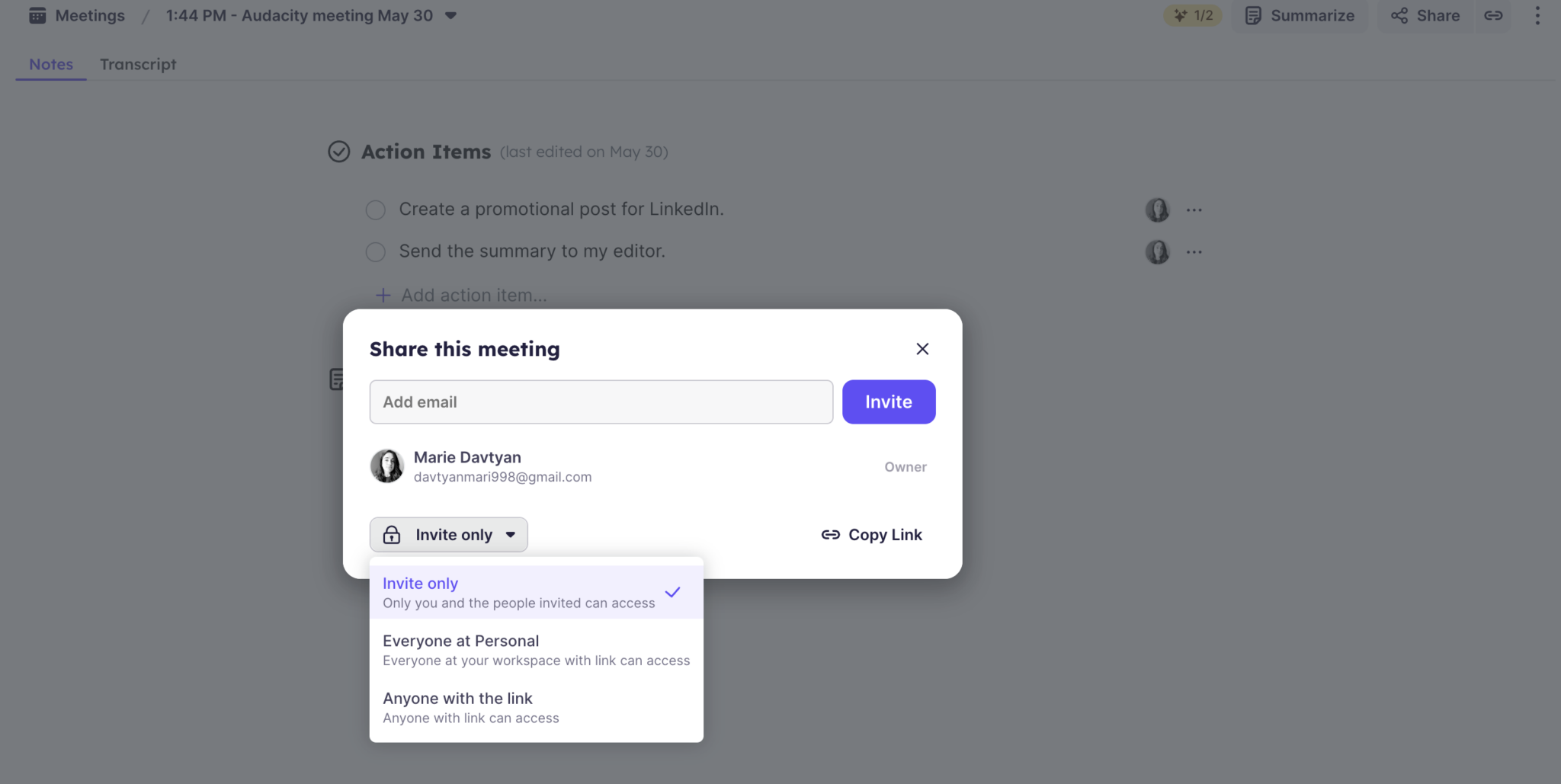Image resolution: width=1561 pixels, height=784 pixels.
Task: Switch to the Transcript tab
Action: 137,64
